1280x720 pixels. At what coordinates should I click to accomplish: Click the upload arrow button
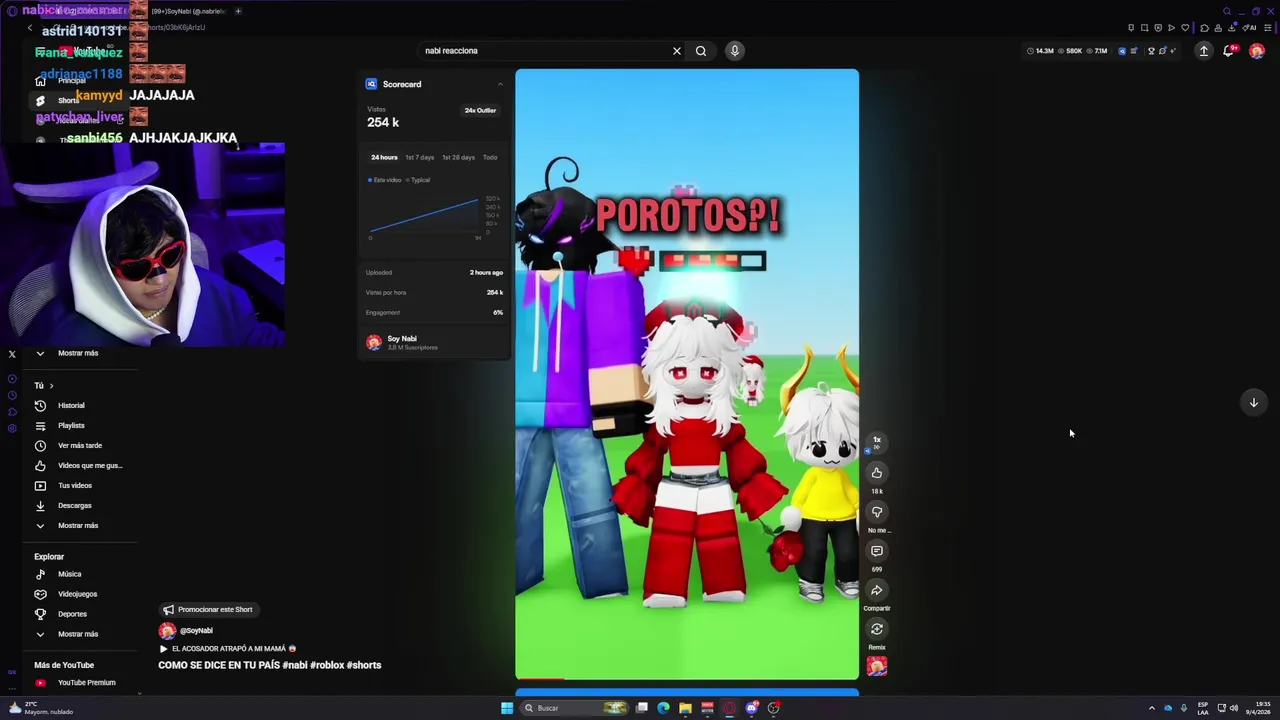point(1204,51)
